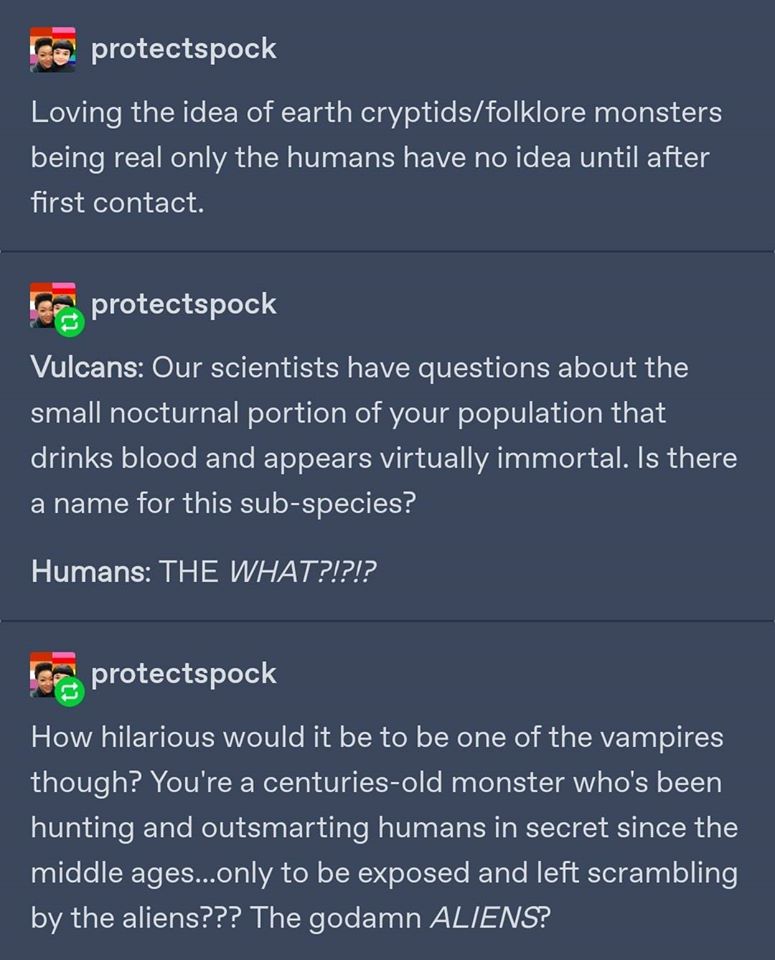Click the avatar on the first protectspock post
Image resolution: width=775 pixels, height=960 pixels.
[x=53, y=50]
